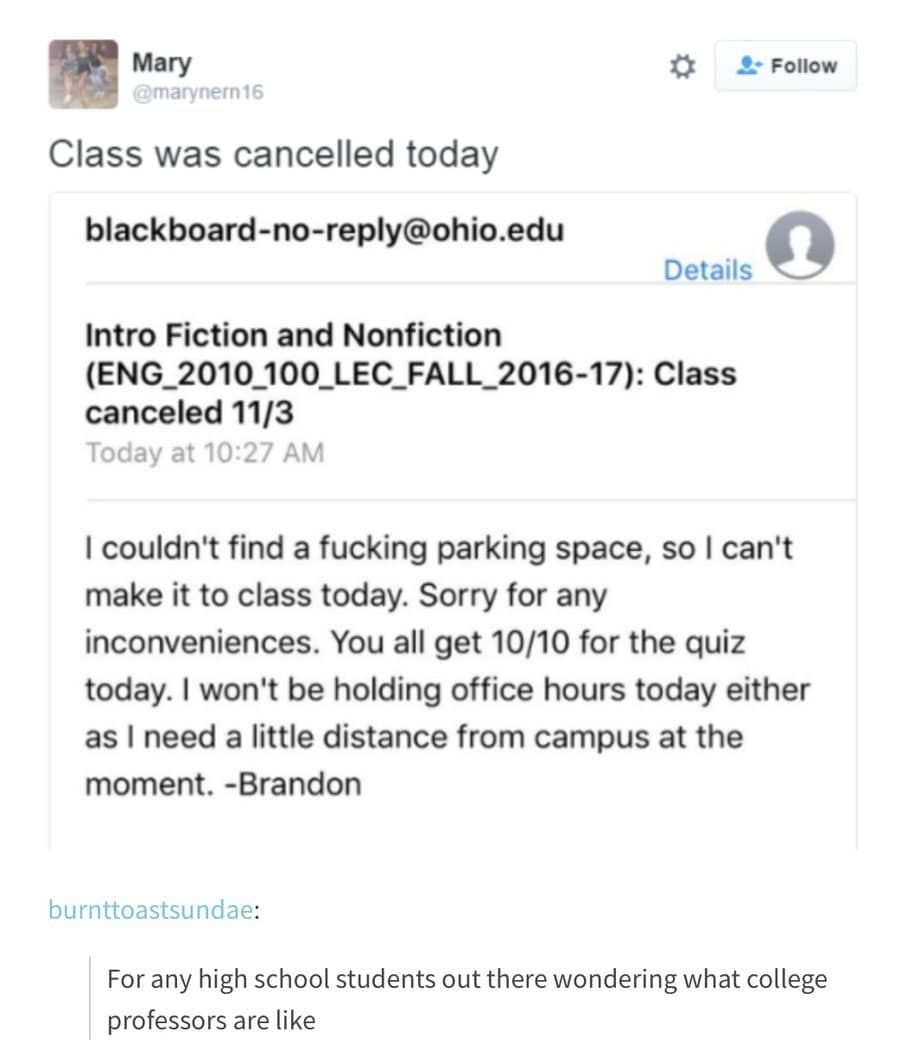Click the Follow button for Mary
Viewport: 900px width, 1050px height.
pos(785,67)
